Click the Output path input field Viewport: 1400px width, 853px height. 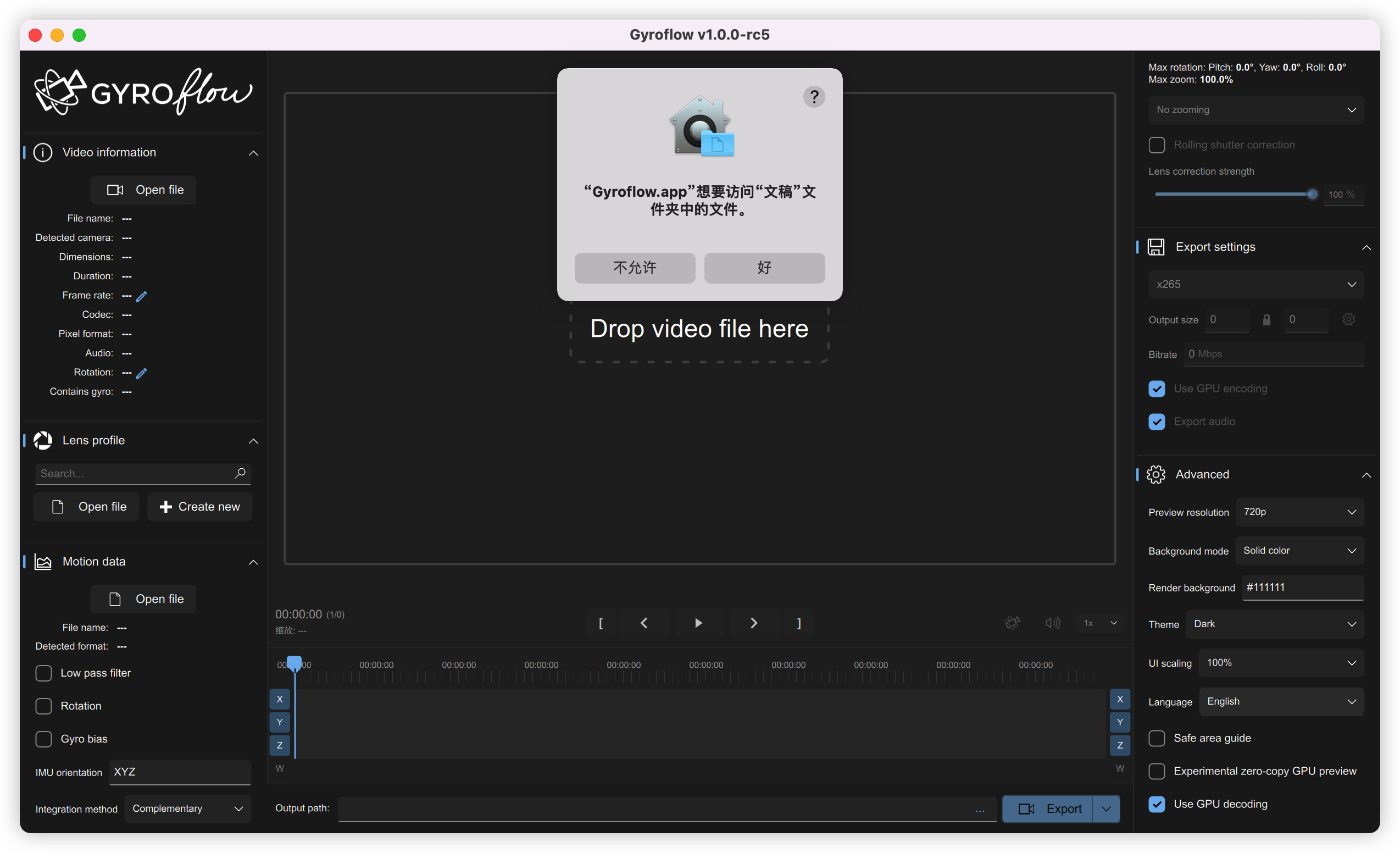pyautogui.click(x=653, y=808)
